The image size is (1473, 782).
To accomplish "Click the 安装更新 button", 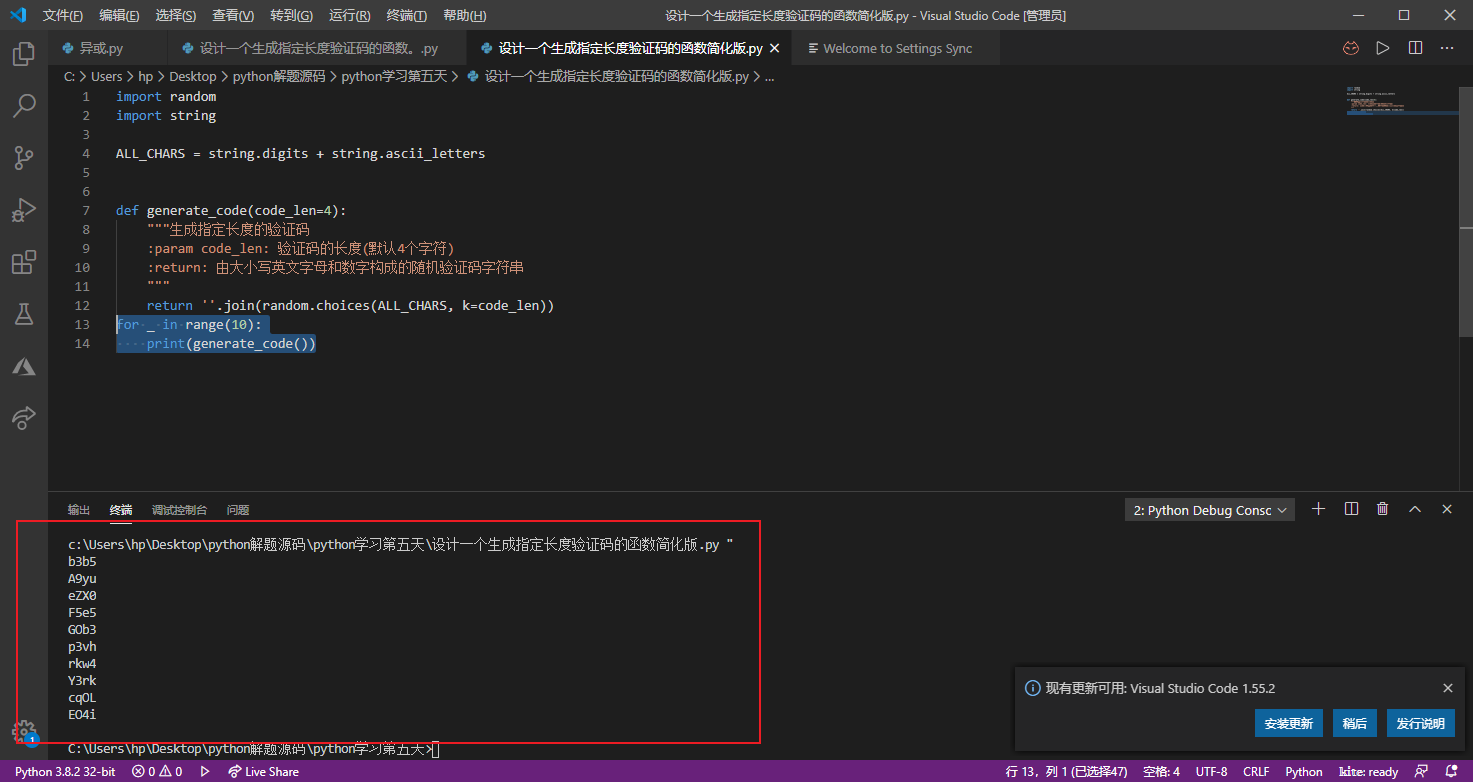I will pos(1288,723).
